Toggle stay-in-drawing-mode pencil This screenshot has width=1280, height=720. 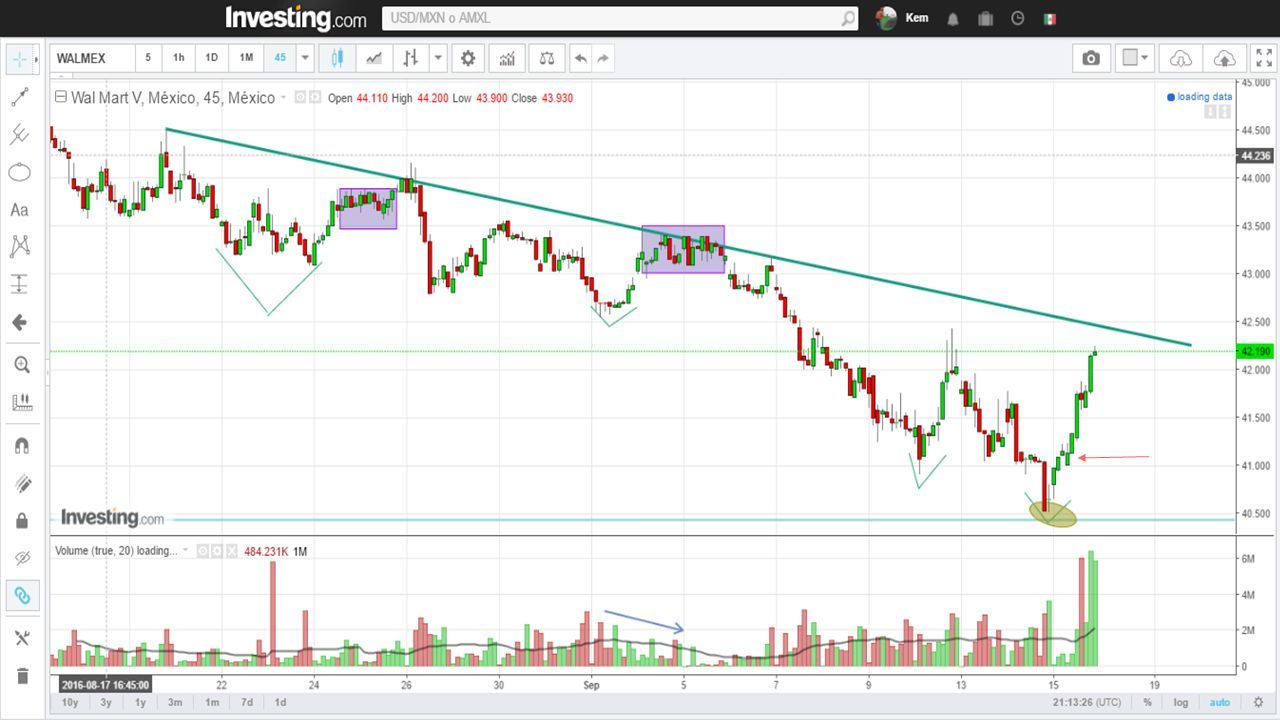[x=21, y=483]
